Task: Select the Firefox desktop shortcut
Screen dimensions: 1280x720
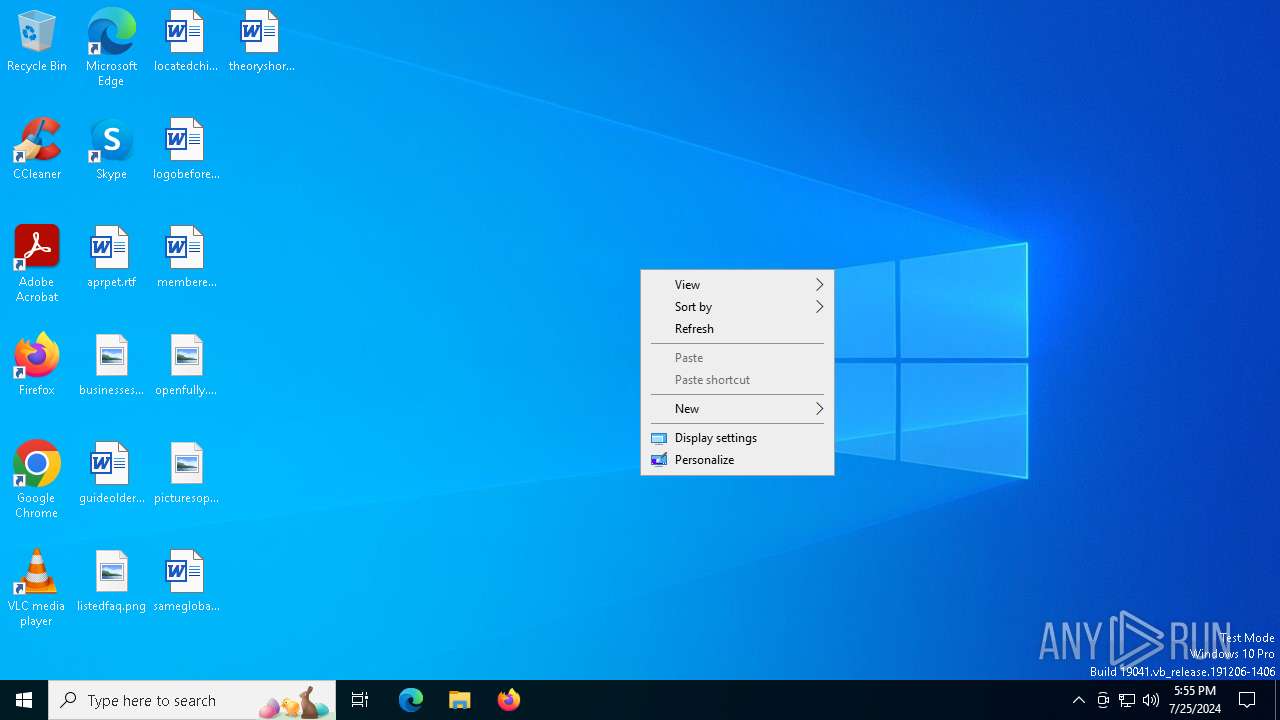Action: pos(37,366)
